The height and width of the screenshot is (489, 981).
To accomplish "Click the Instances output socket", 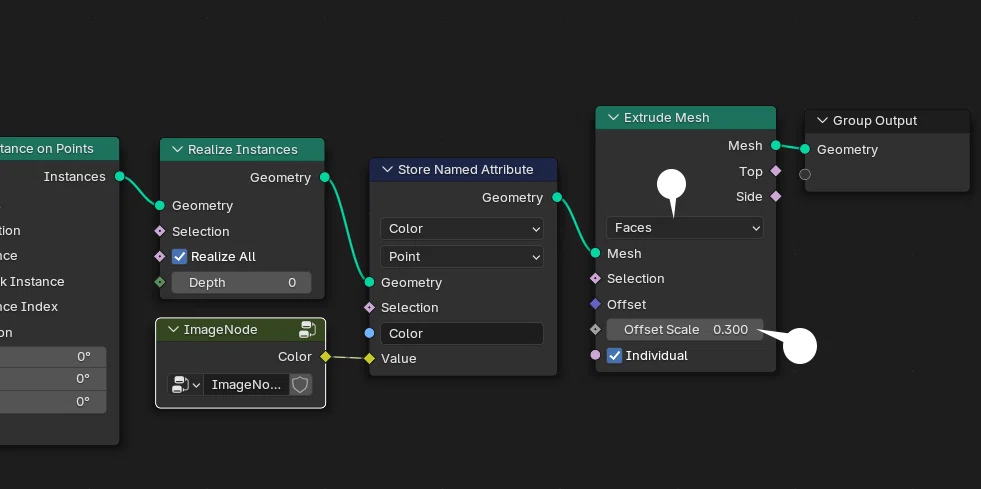I will pyautogui.click(x=119, y=176).
